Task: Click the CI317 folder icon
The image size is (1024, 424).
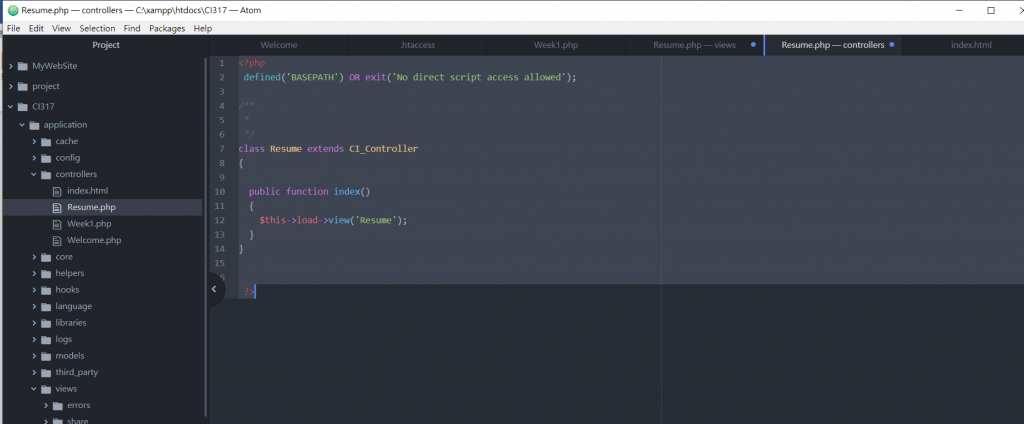Action: (23, 106)
